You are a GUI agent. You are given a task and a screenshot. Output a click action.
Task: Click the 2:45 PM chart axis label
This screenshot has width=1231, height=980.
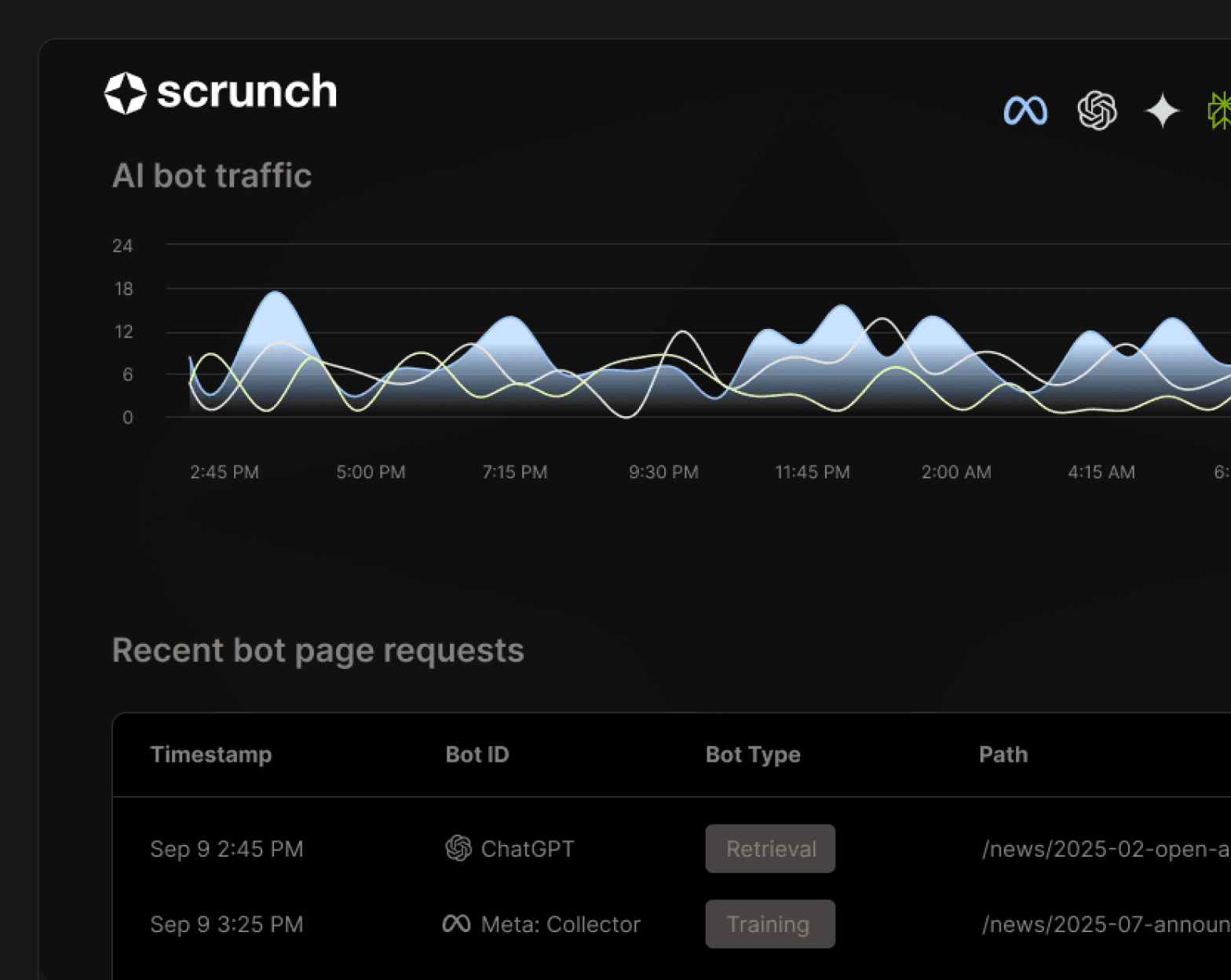[225, 472]
